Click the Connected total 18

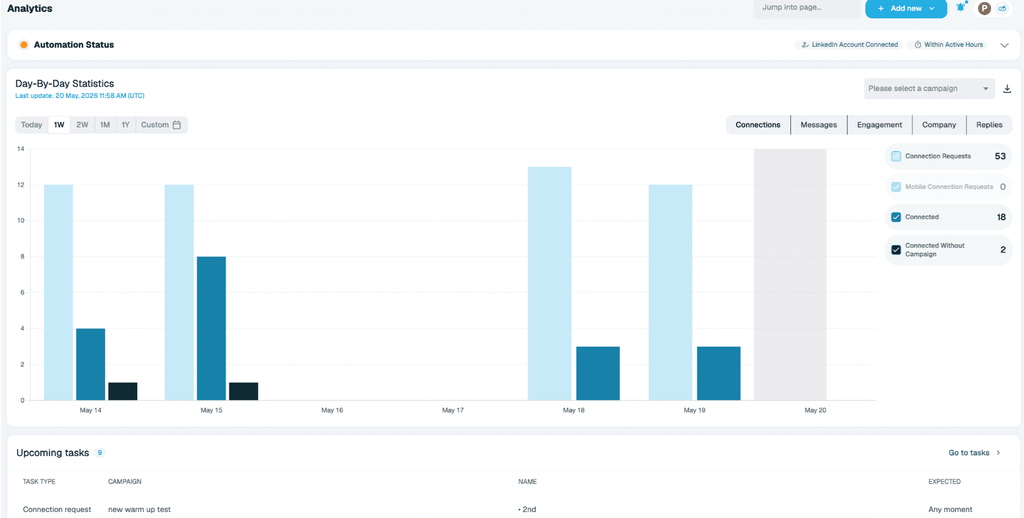pos(1001,217)
